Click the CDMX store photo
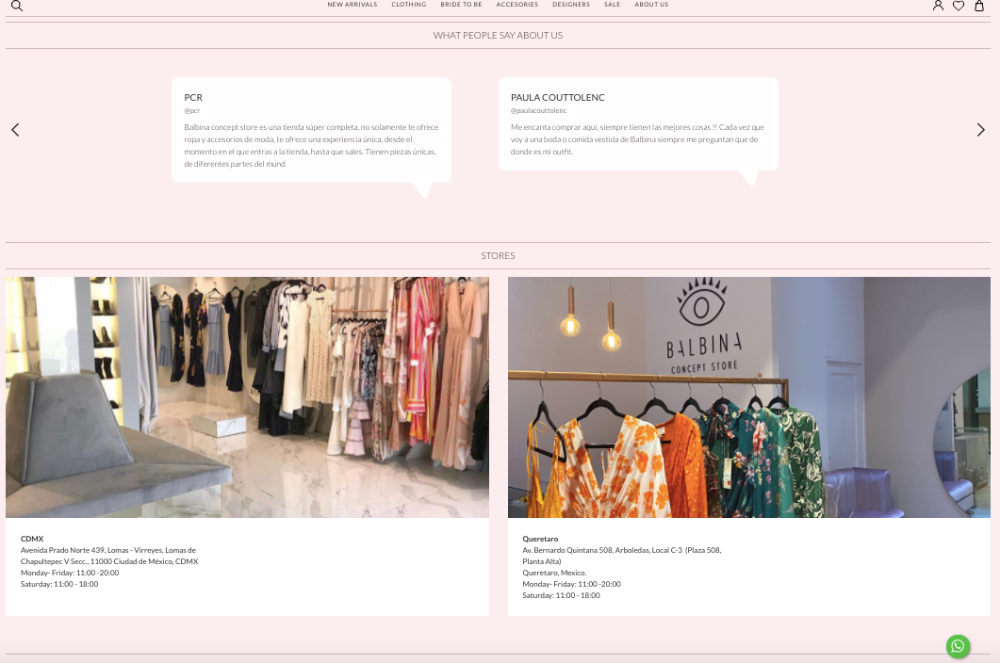The image size is (1000, 663). (247, 397)
